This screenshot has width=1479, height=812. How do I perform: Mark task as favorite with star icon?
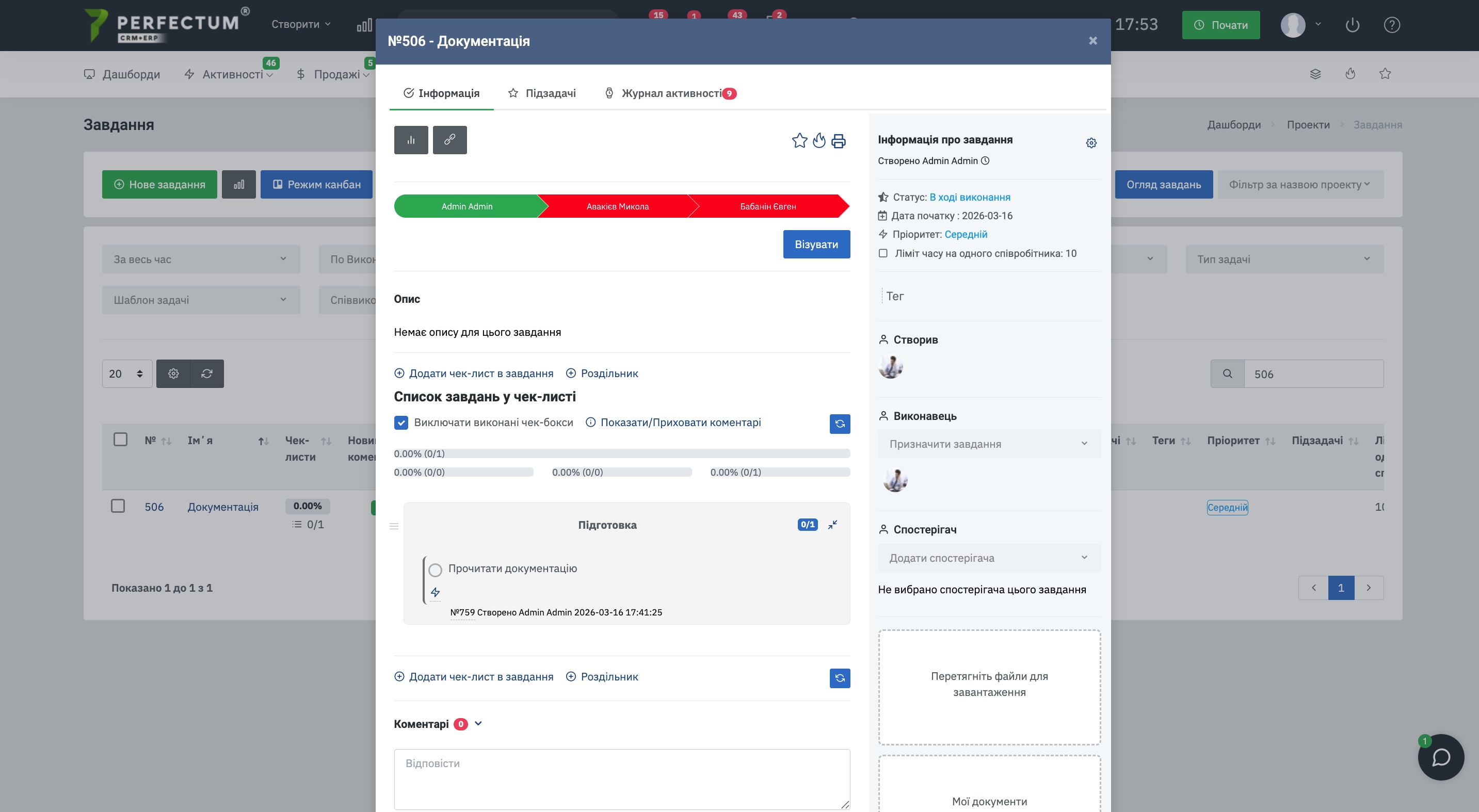tap(799, 141)
